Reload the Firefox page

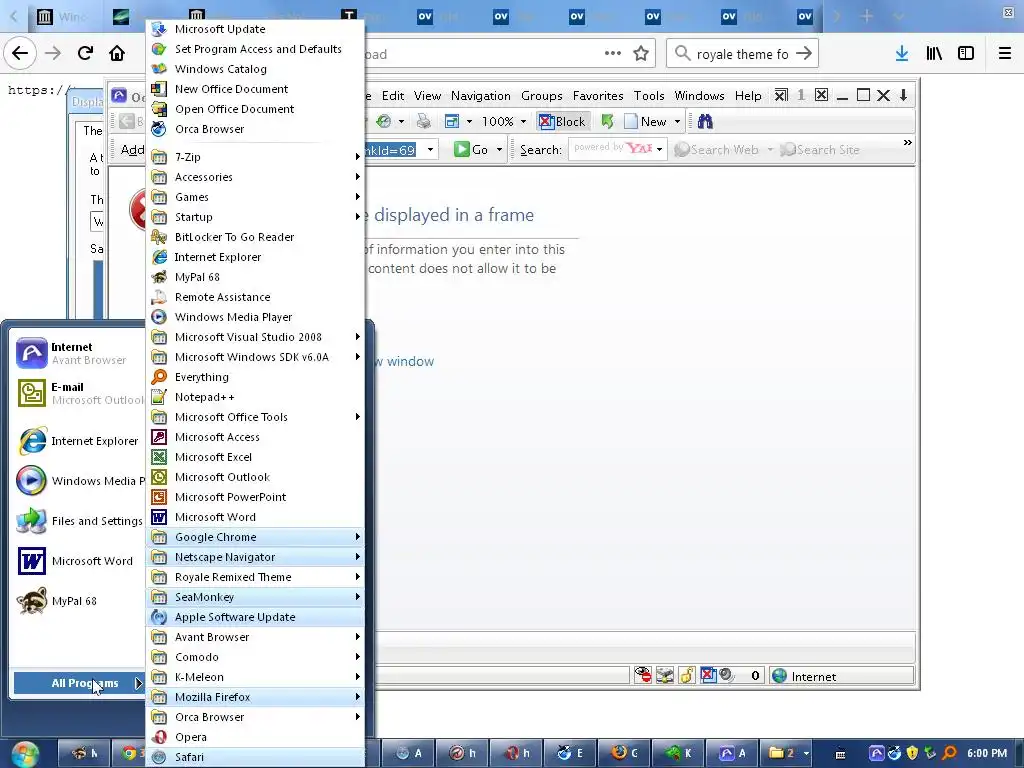85,54
